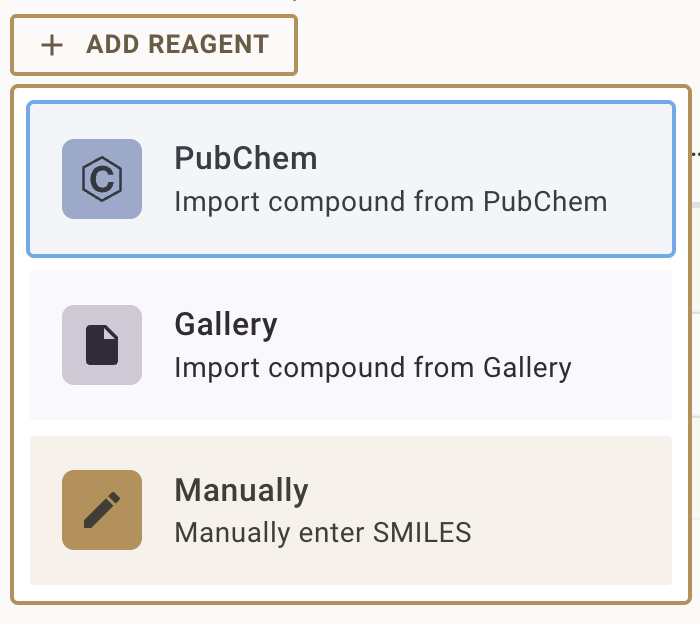Click the 'Import compound from PubChem' description
Image resolution: width=700 pixels, height=624 pixels.
coord(390,202)
